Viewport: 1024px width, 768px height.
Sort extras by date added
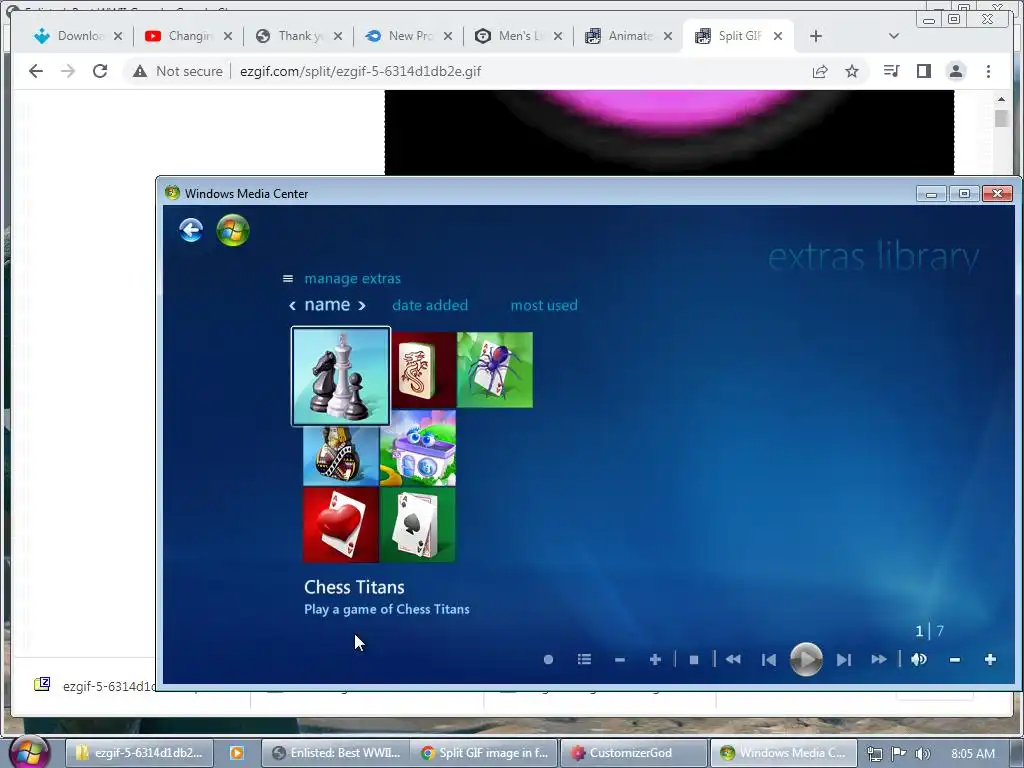tap(430, 305)
